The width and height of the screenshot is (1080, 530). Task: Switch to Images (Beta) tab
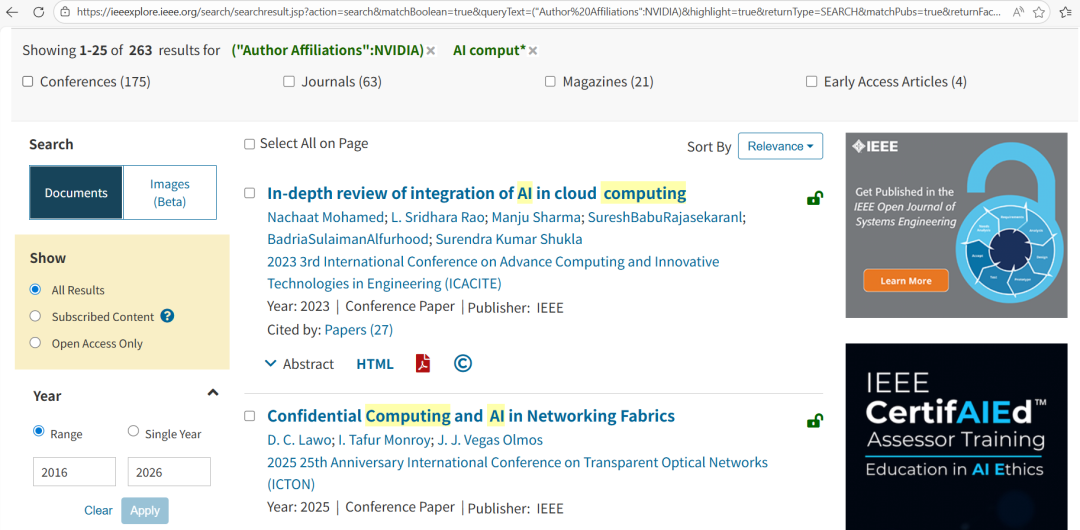tap(169, 192)
